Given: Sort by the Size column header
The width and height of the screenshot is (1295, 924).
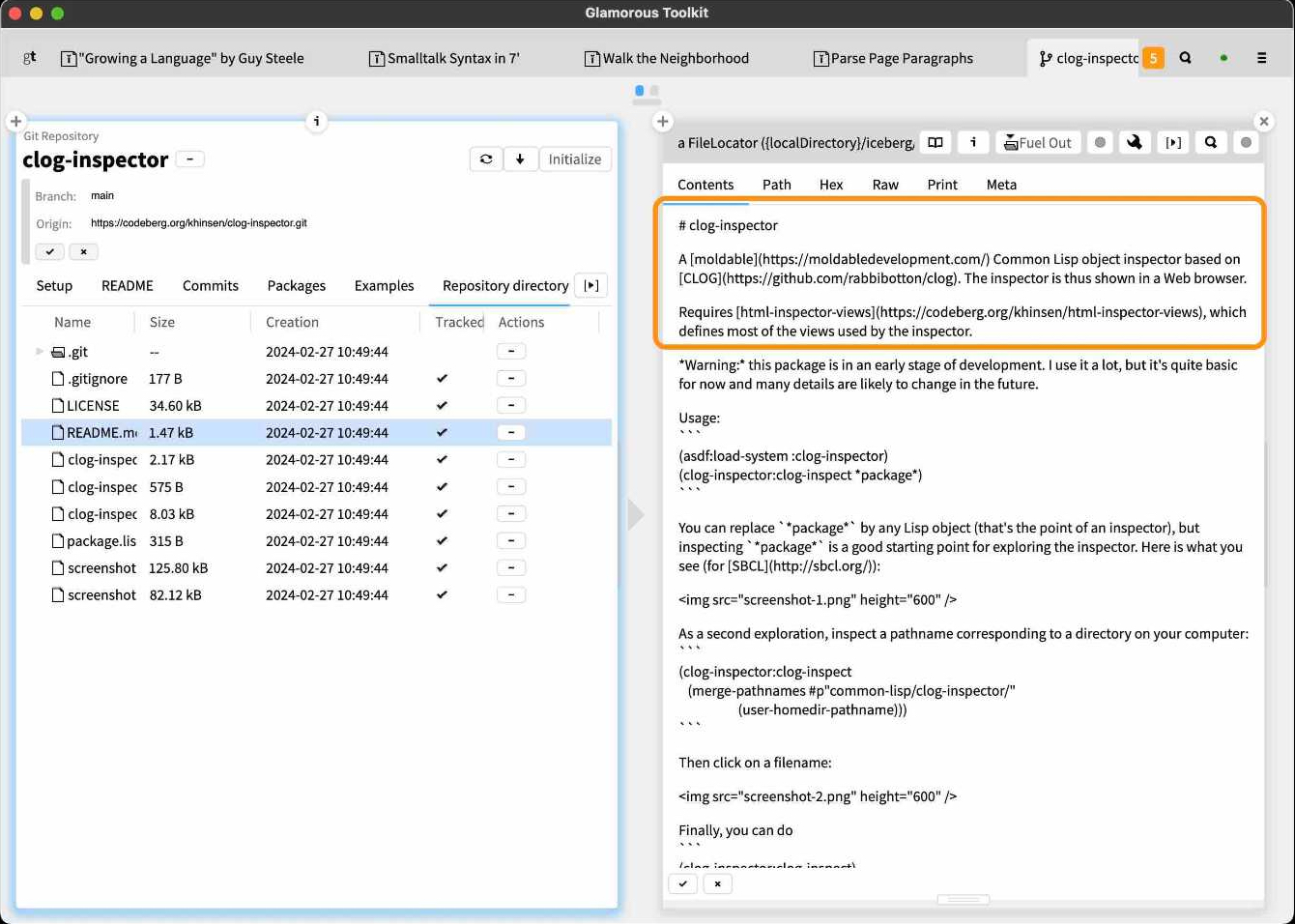Looking at the screenshot, I should tap(162, 322).
